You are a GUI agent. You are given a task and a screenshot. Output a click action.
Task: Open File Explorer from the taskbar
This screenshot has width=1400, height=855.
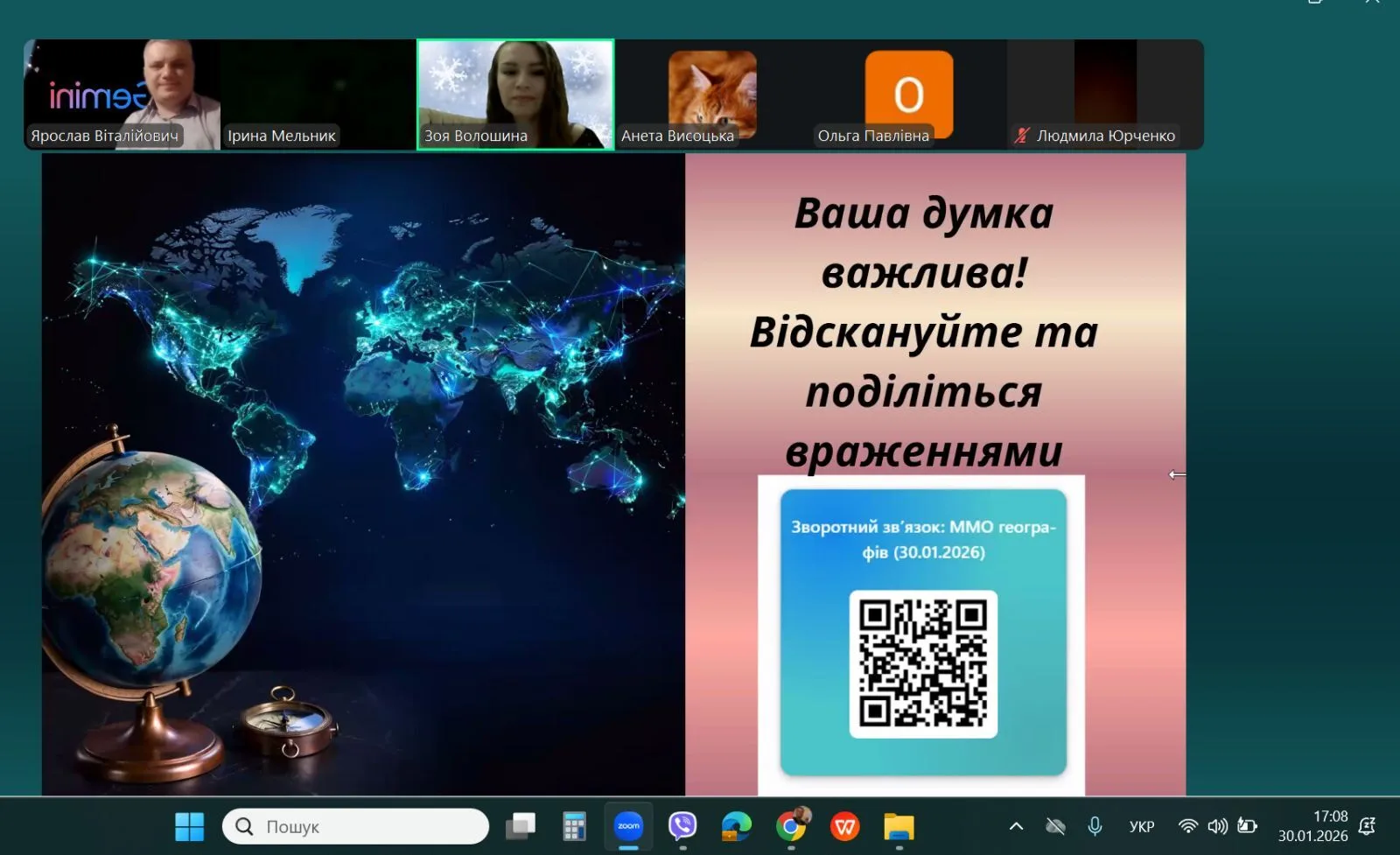pos(899,826)
